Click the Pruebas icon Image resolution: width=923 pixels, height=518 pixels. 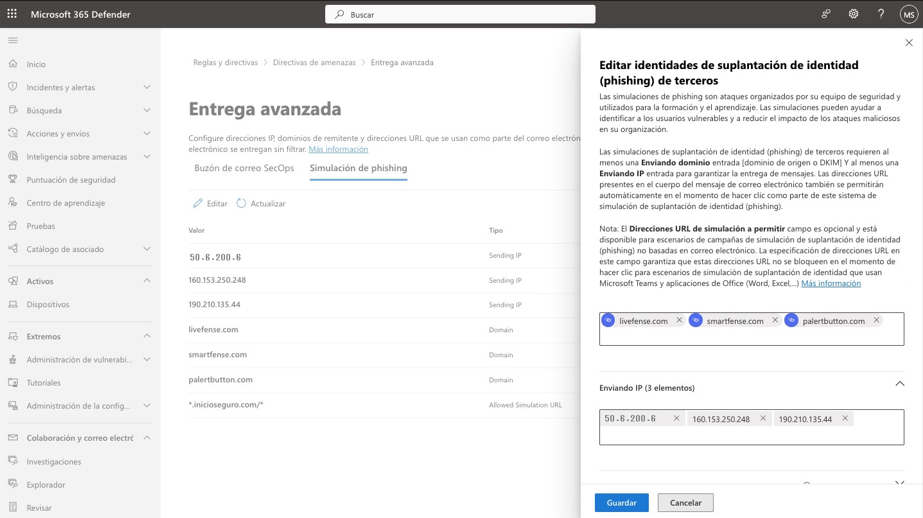pos(13,225)
